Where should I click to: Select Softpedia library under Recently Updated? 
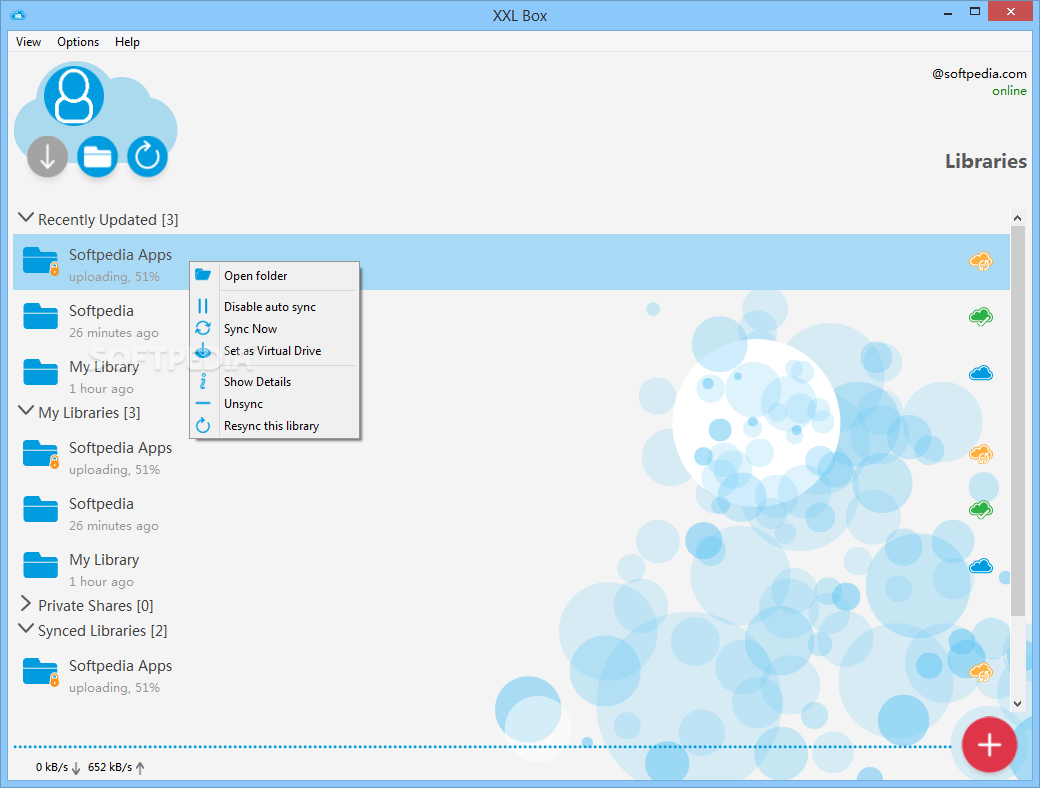[511, 318]
